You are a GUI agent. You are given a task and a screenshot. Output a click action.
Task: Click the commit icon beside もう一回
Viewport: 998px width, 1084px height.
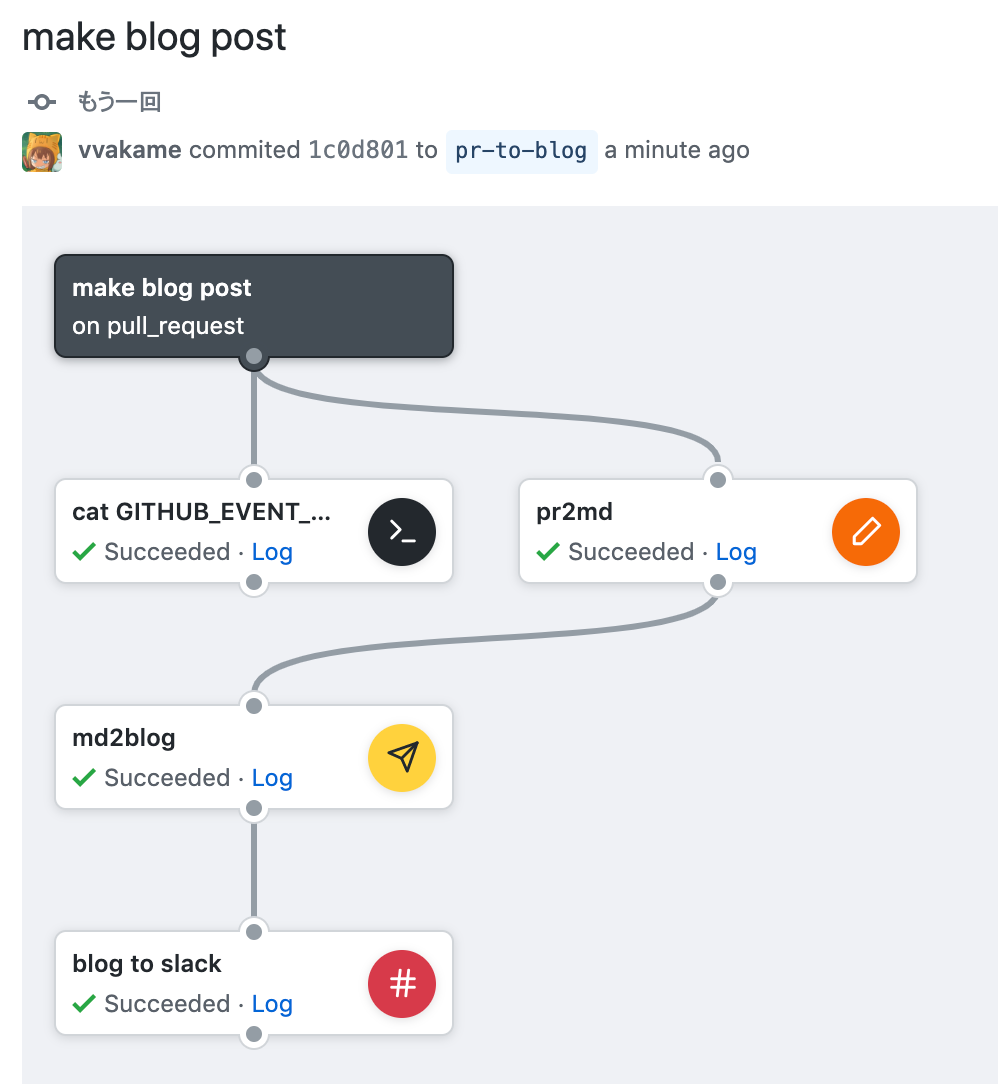pyautogui.click(x=41, y=101)
